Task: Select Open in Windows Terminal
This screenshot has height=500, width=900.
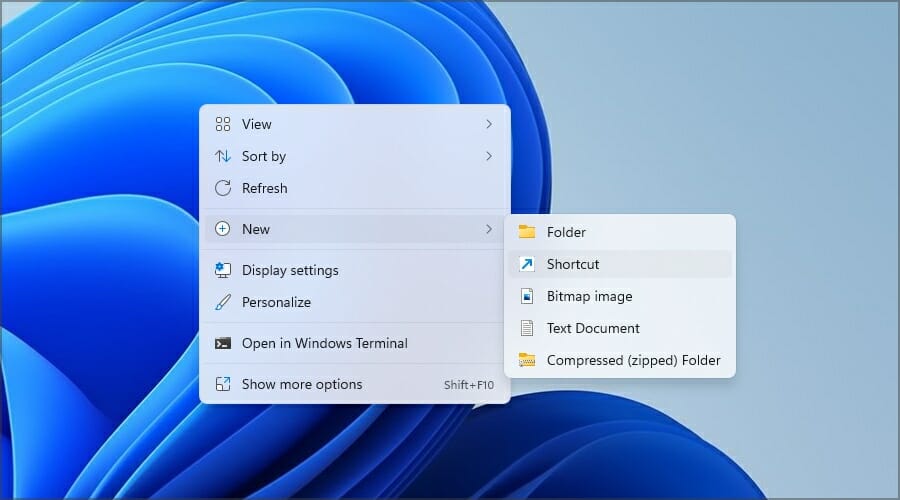Action: click(355, 343)
